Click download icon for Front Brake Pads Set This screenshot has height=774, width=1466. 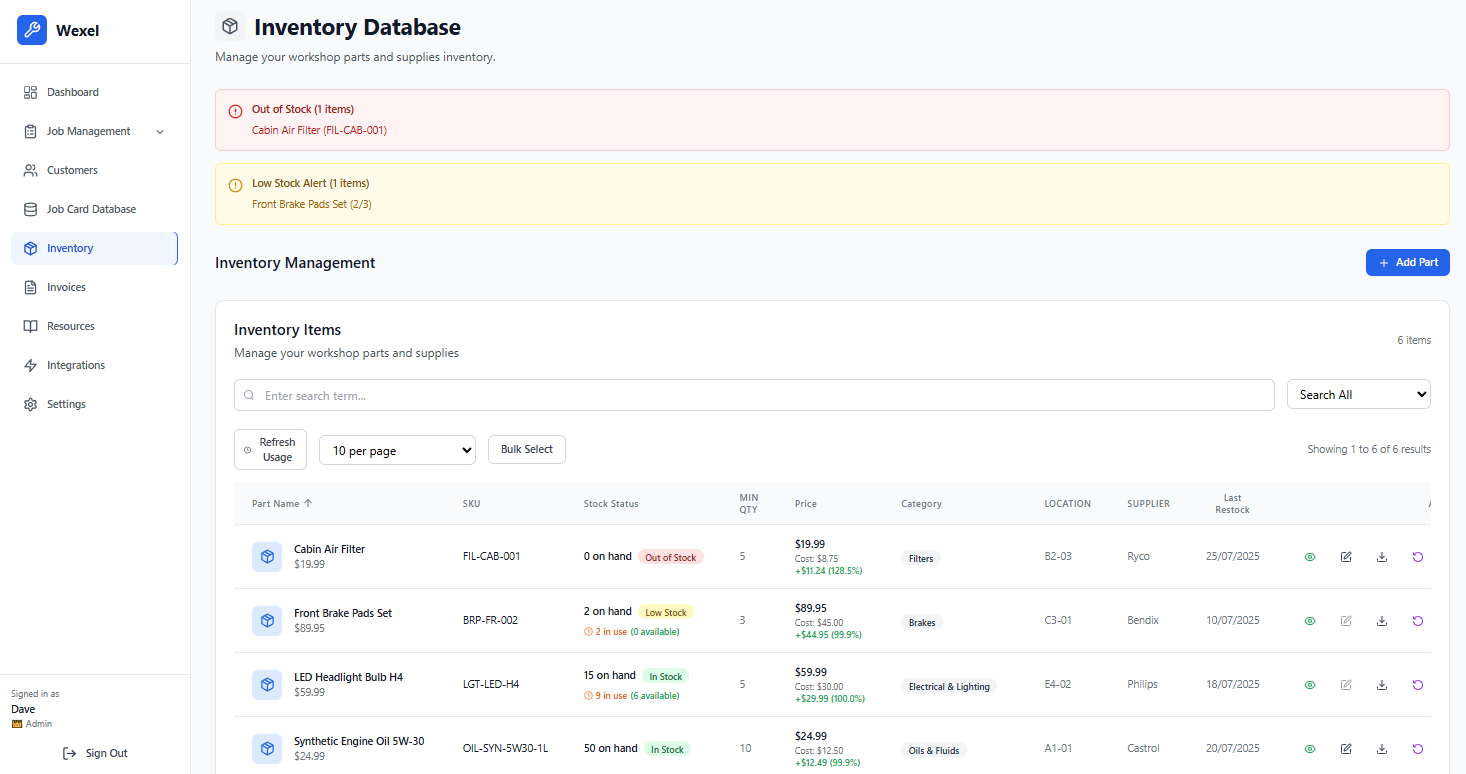pyautogui.click(x=1382, y=621)
